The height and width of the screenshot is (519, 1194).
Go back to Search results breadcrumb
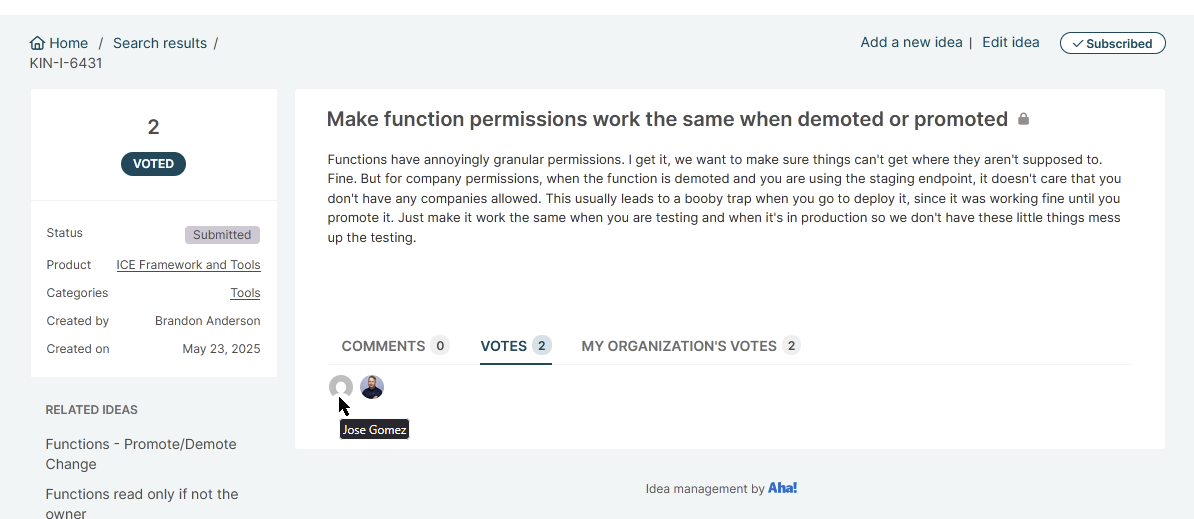click(160, 43)
